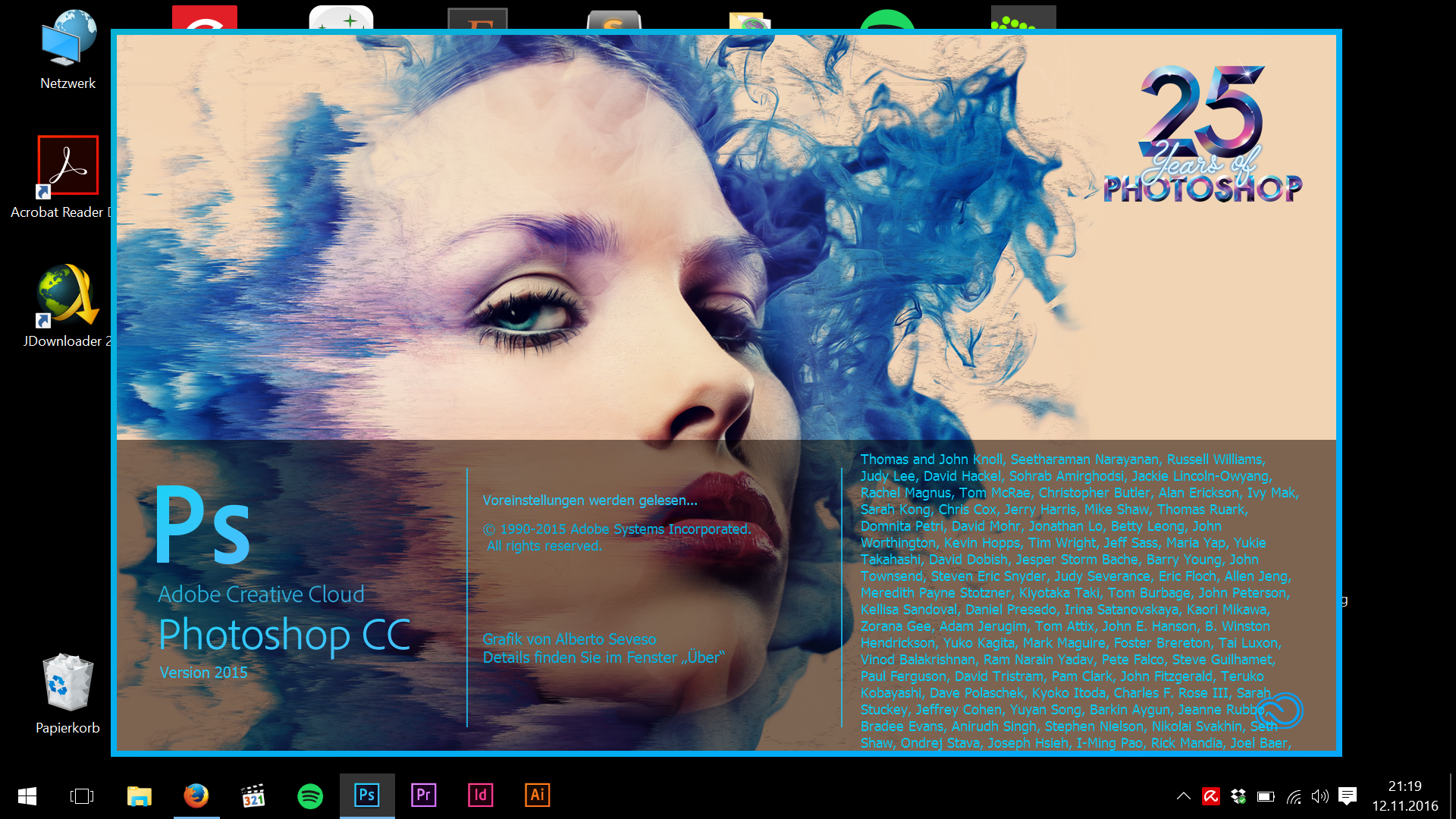Open the volume control in tray
Screen dimensions: 1456x819
click(1320, 796)
